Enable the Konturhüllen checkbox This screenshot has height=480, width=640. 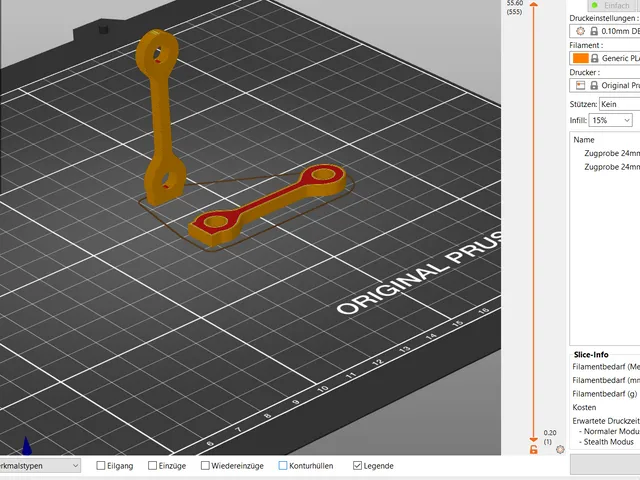(x=283, y=465)
